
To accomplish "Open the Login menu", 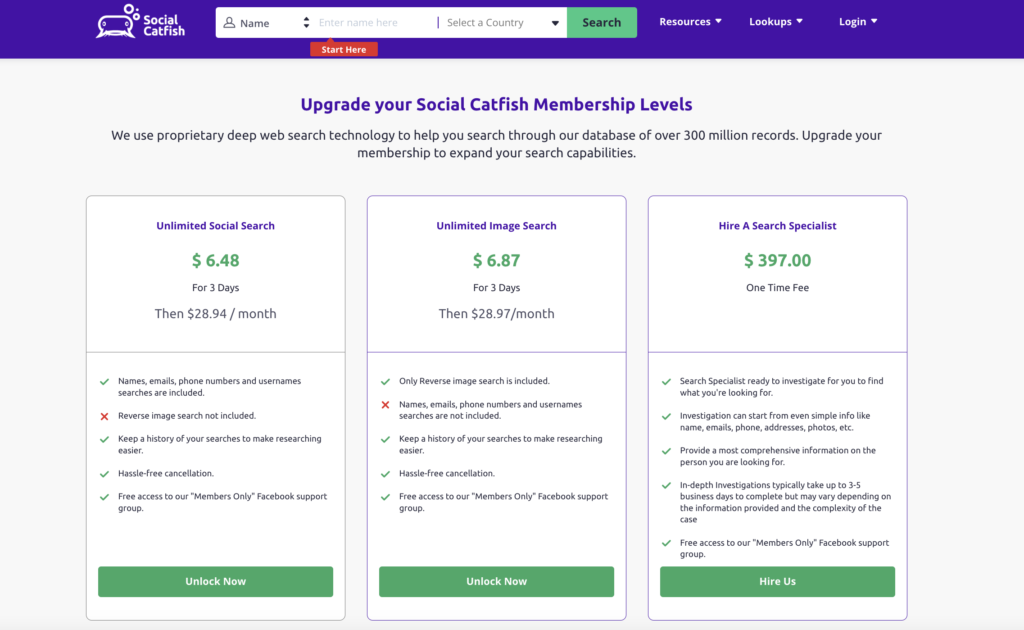I will pyautogui.click(x=858, y=21).
